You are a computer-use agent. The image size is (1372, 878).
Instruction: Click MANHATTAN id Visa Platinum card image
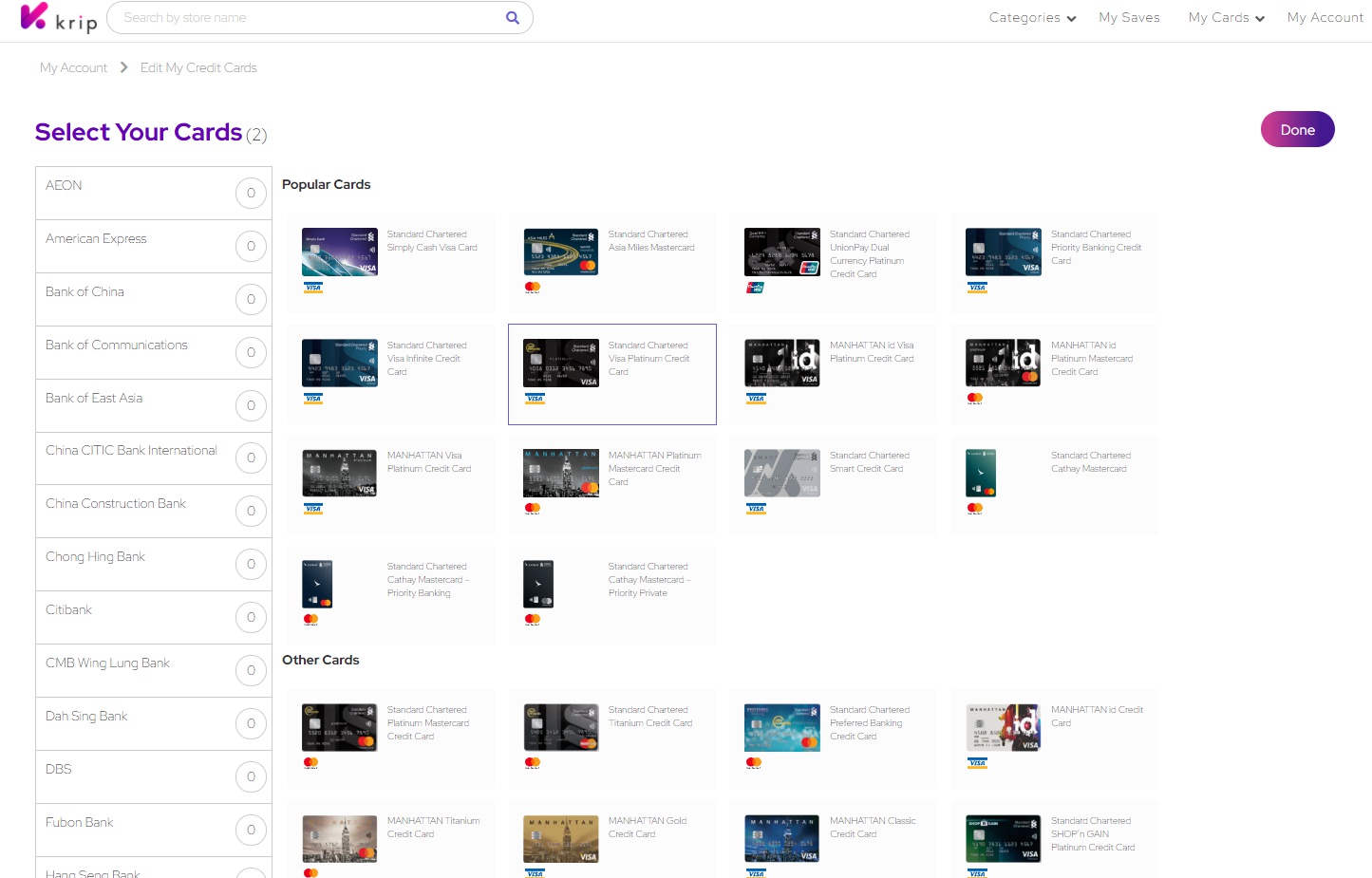pyautogui.click(x=782, y=363)
